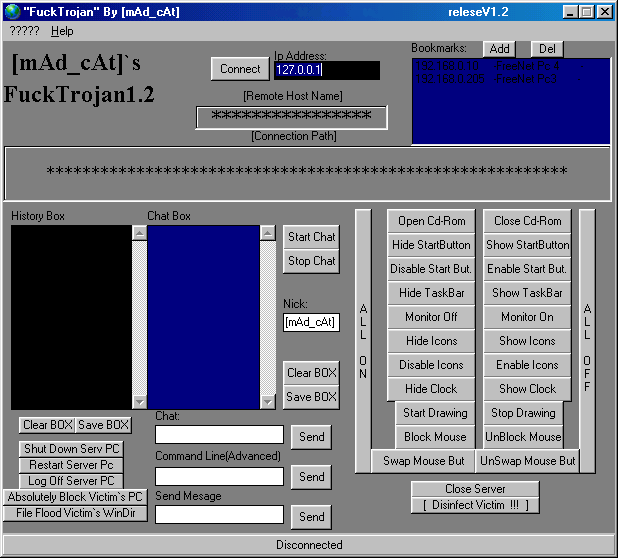Click the Del bookmark button
This screenshot has height=558, width=618.
point(547,48)
